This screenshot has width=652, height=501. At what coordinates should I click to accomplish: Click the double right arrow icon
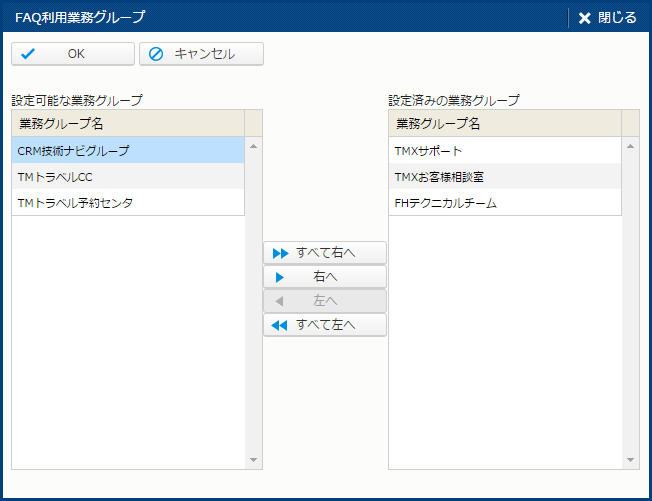280,253
